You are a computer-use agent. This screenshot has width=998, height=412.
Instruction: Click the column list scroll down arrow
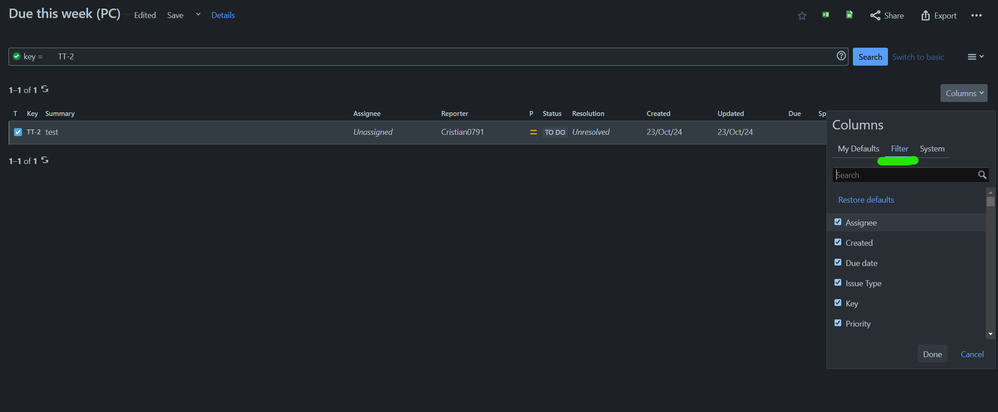click(x=990, y=334)
